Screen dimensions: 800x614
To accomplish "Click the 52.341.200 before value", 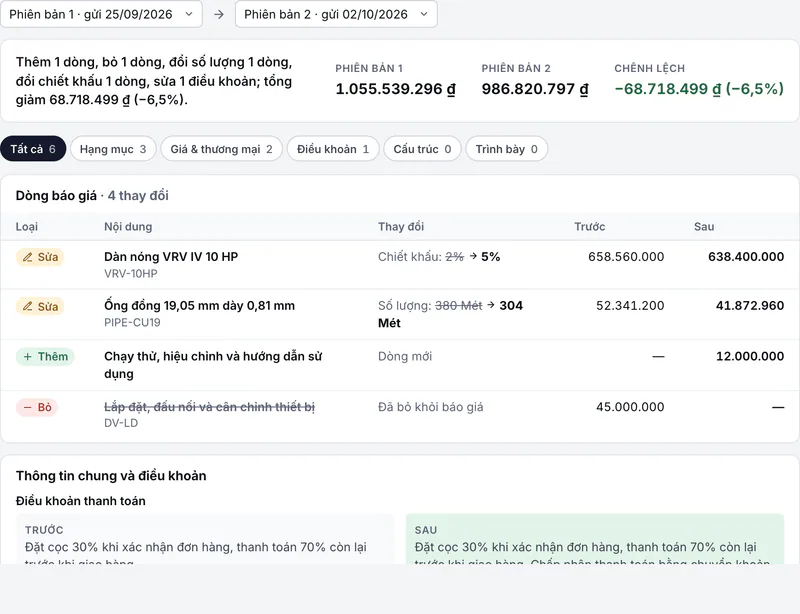I will (630, 306).
